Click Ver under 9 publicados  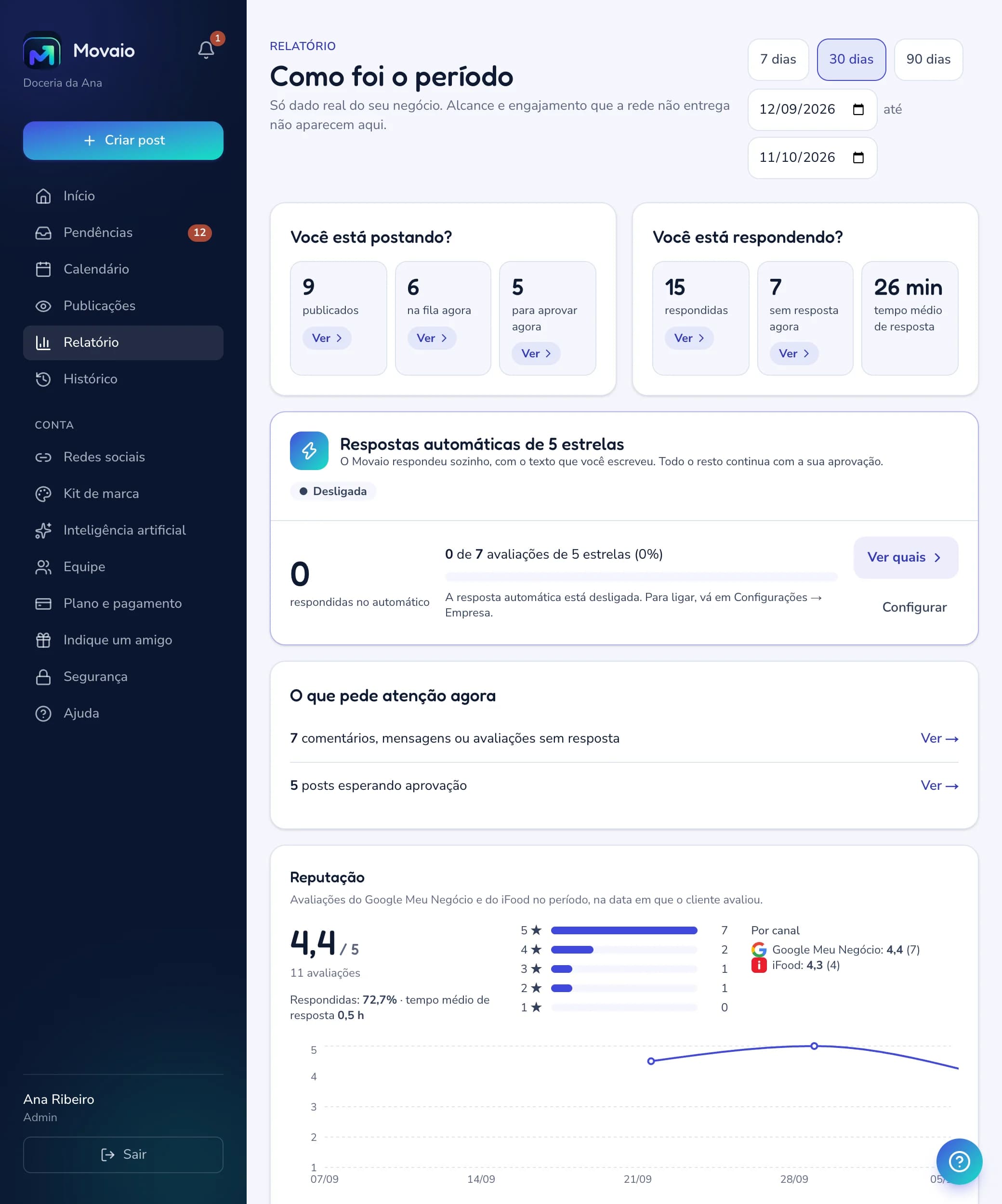[327, 338]
